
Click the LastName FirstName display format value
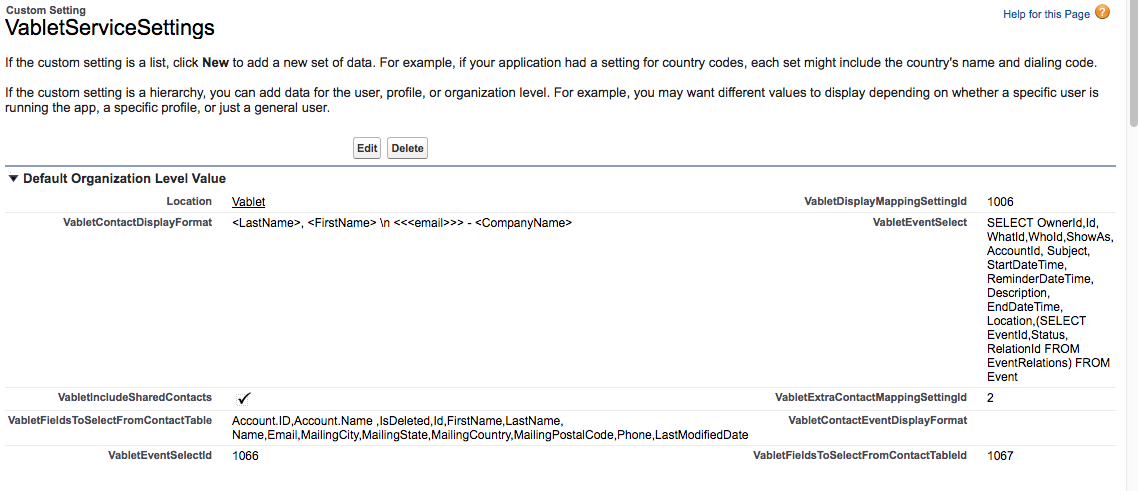[402, 223]
